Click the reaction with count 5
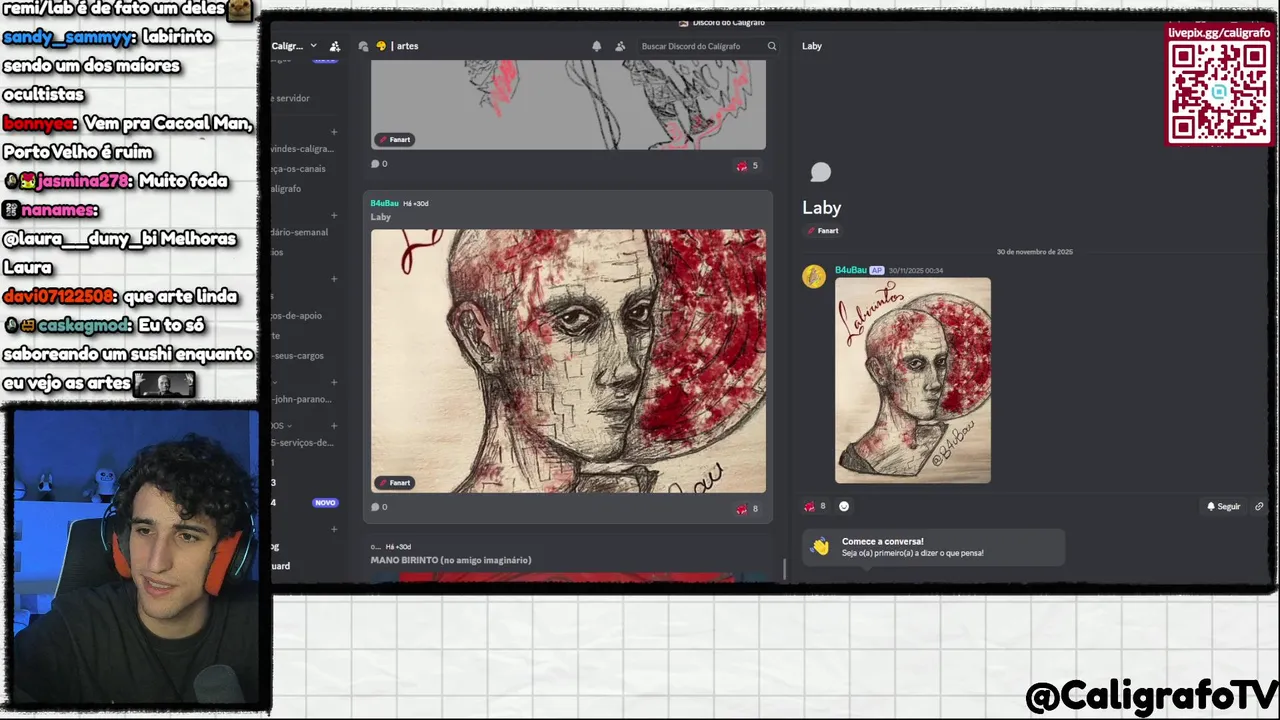 pos(747,166)
